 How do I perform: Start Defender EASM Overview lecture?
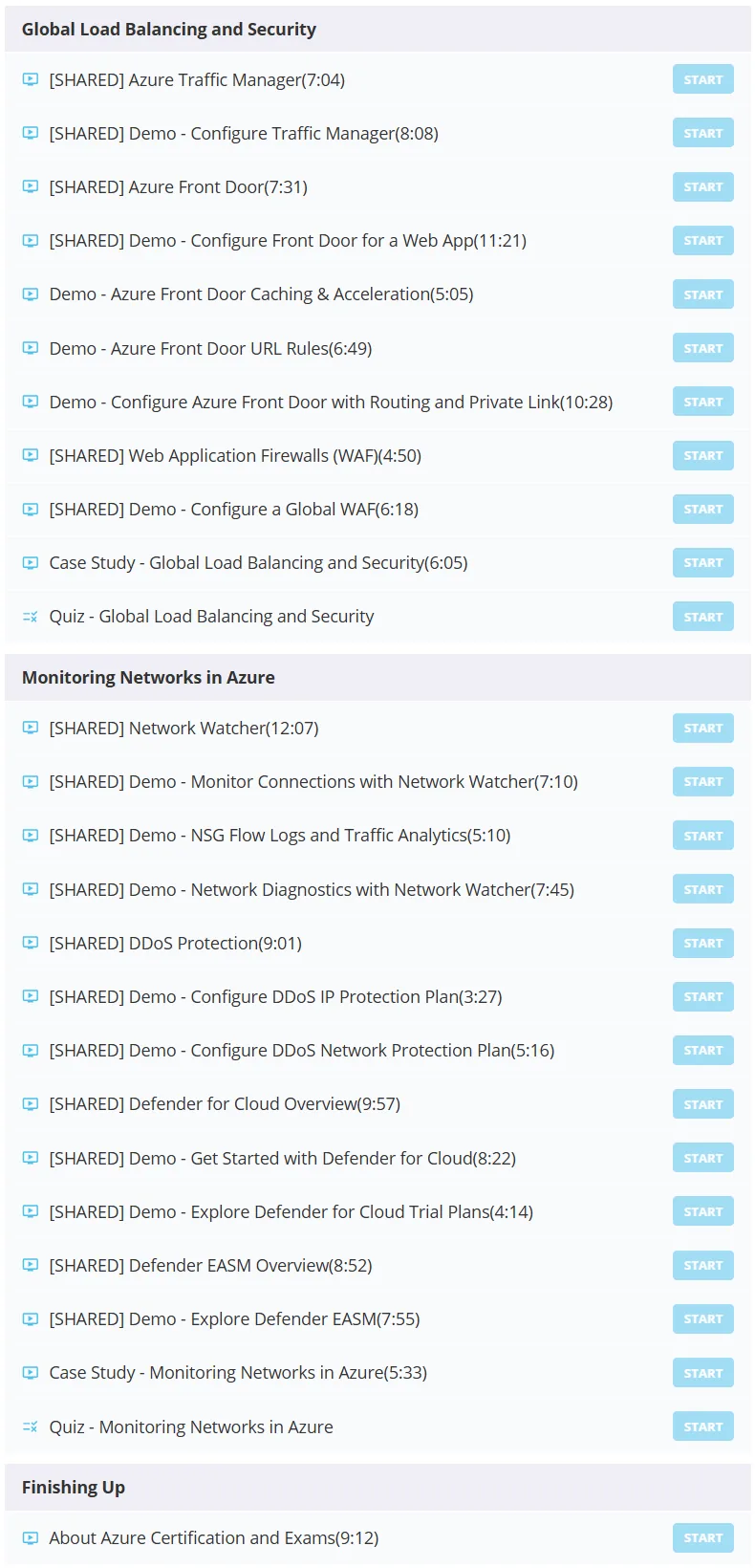703,1265
